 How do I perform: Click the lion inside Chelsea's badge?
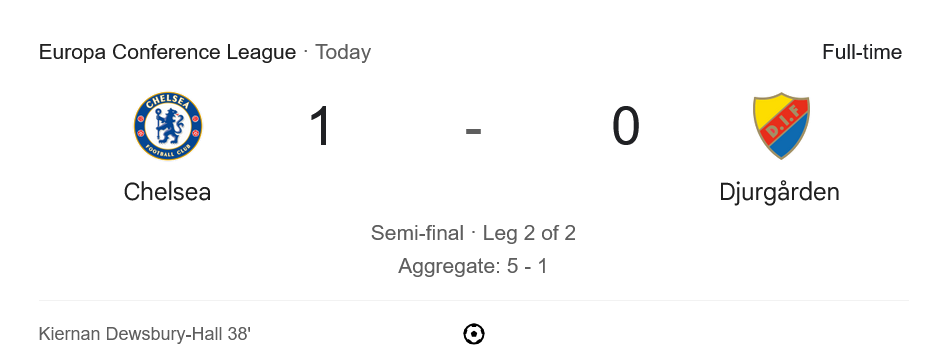167,126
